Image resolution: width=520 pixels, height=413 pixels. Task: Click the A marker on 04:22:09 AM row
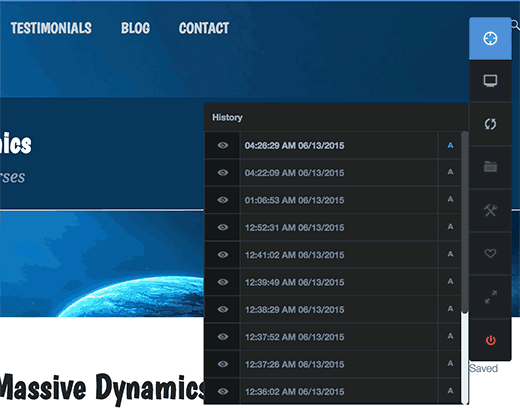point(450,172)
